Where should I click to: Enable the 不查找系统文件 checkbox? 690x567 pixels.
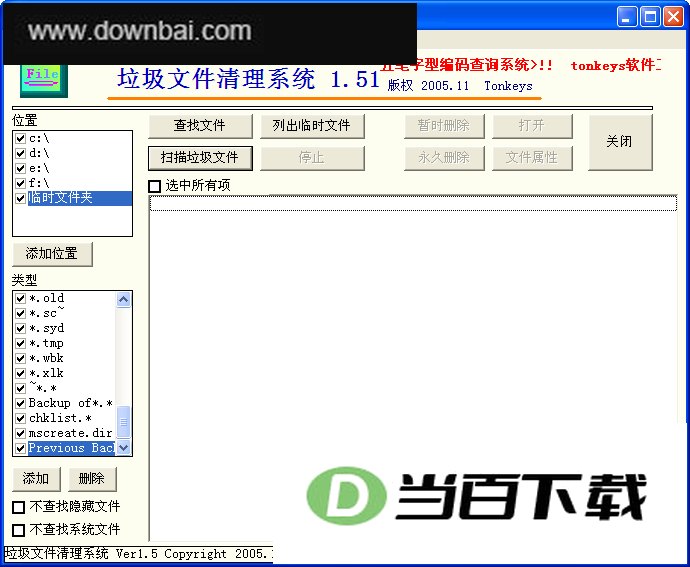tap(18, 530)
